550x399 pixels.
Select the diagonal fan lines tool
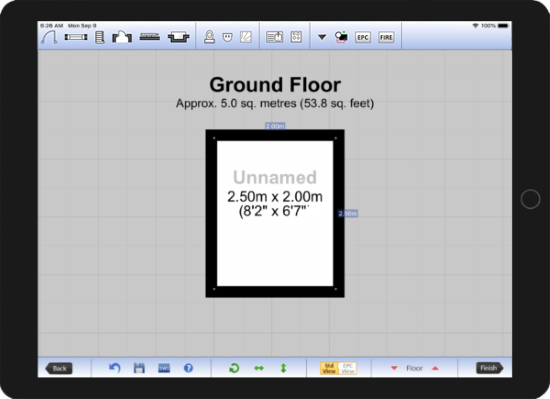[246, 37]
